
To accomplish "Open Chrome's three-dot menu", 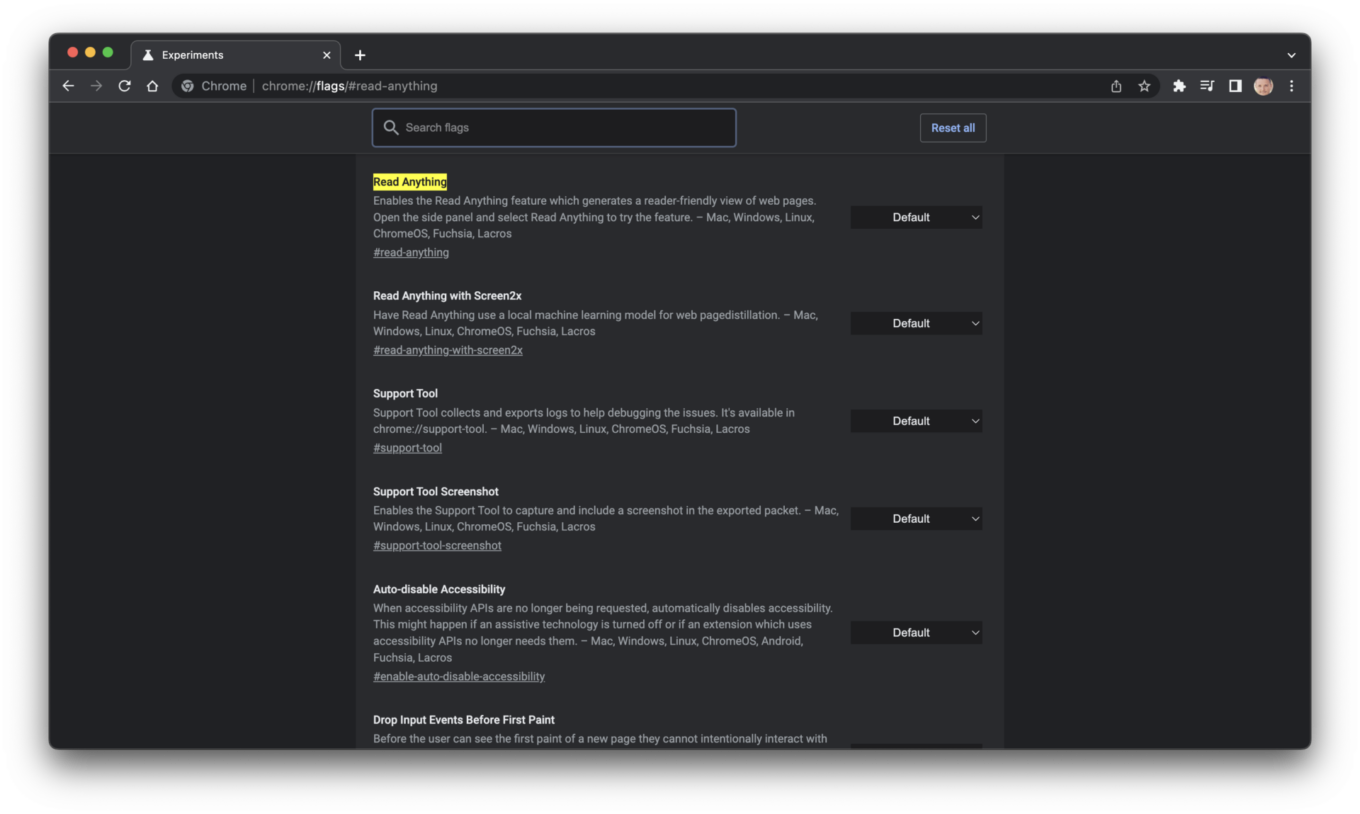I will (x=1291, y=86).
